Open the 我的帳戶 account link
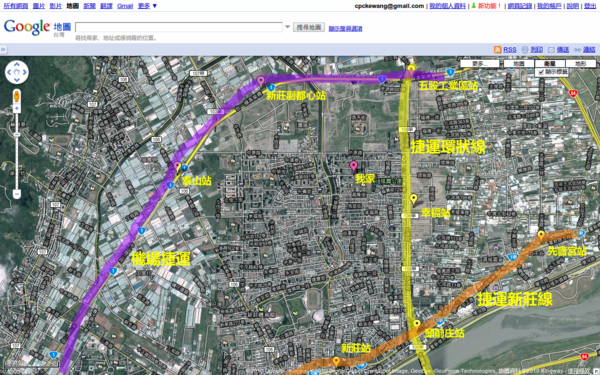Screen dimensions: 600x375 tap(549, 6)
